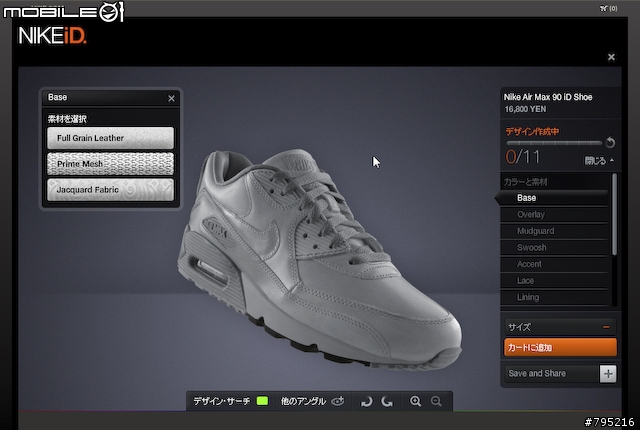Click the reset design arrow icon
Viewport: 640px width, 430px height.
pyautogui.click(x=610, y=142)
